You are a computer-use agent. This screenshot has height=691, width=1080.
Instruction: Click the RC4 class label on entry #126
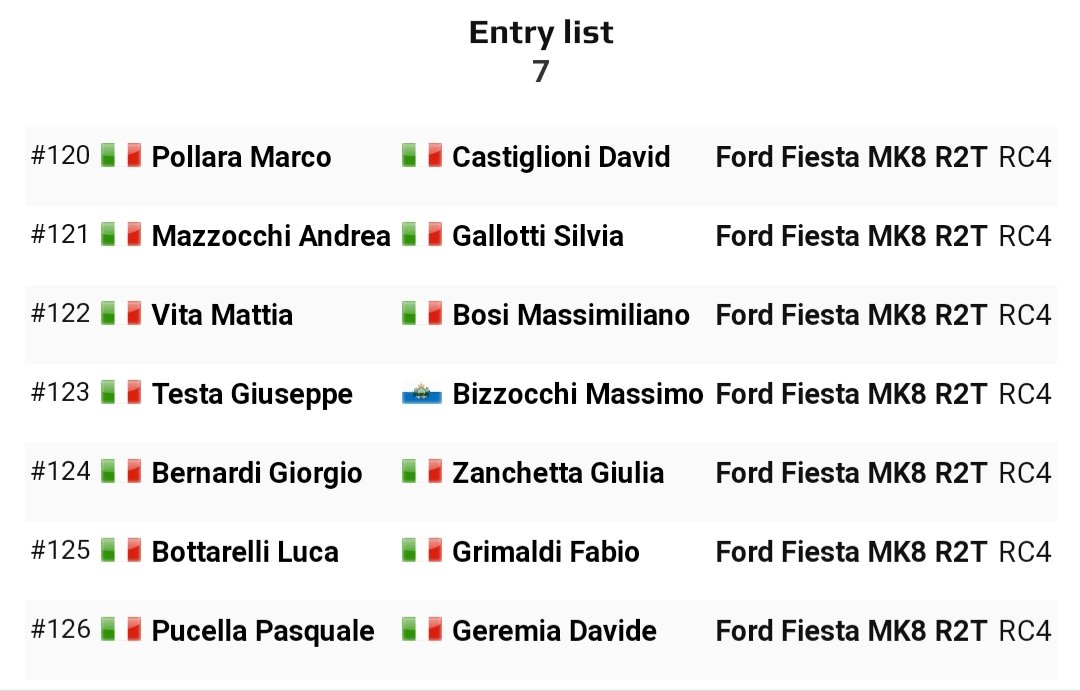point(1025,631)
